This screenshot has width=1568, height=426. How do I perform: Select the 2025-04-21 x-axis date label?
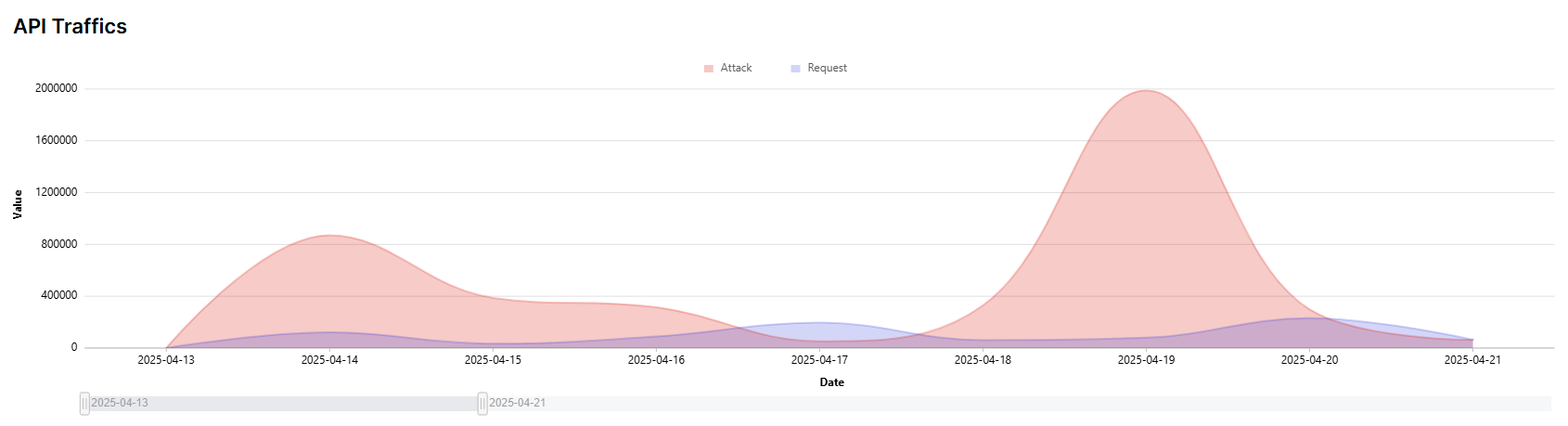tap(1472, 360)
